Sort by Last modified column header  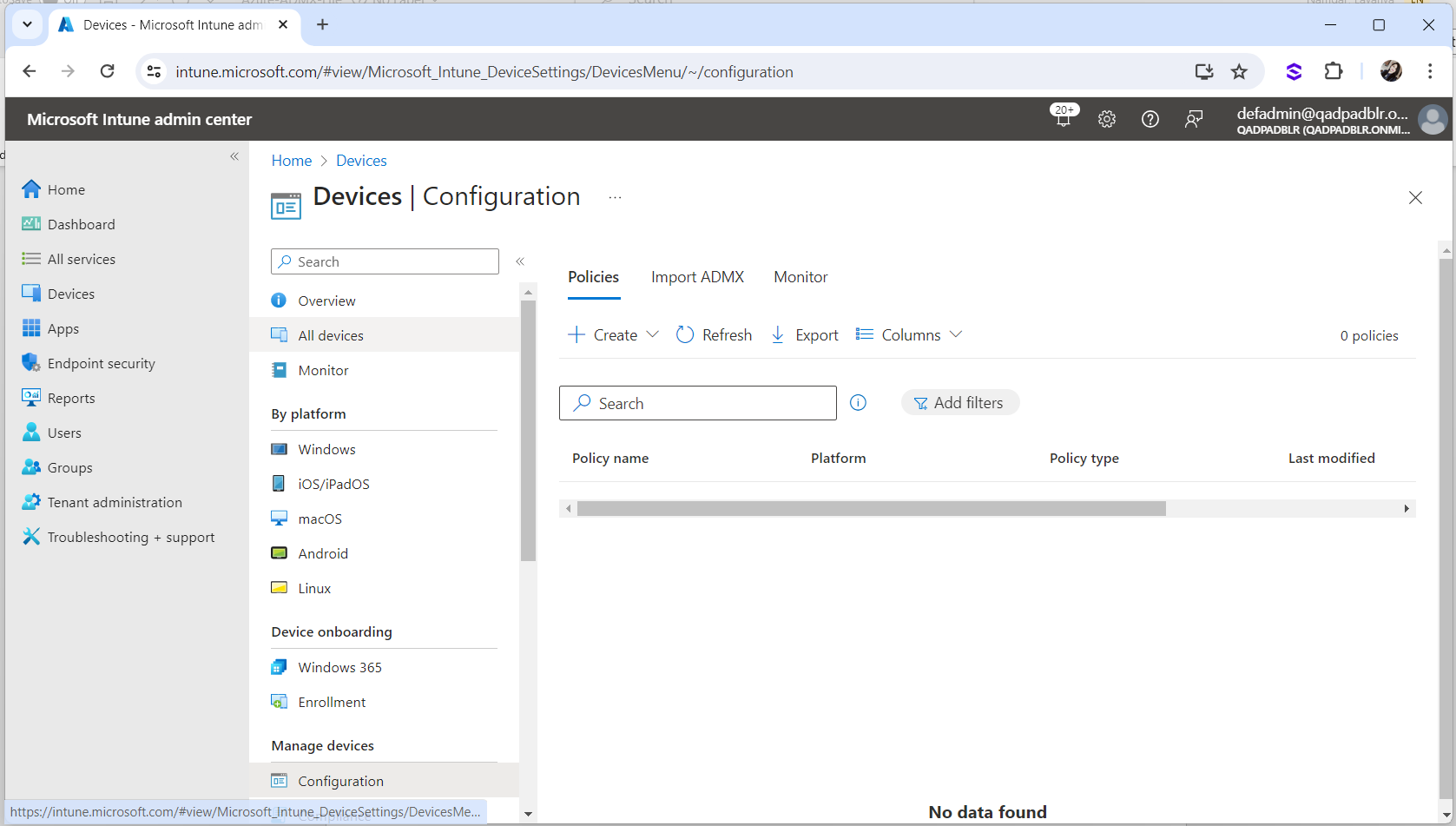1332,459
